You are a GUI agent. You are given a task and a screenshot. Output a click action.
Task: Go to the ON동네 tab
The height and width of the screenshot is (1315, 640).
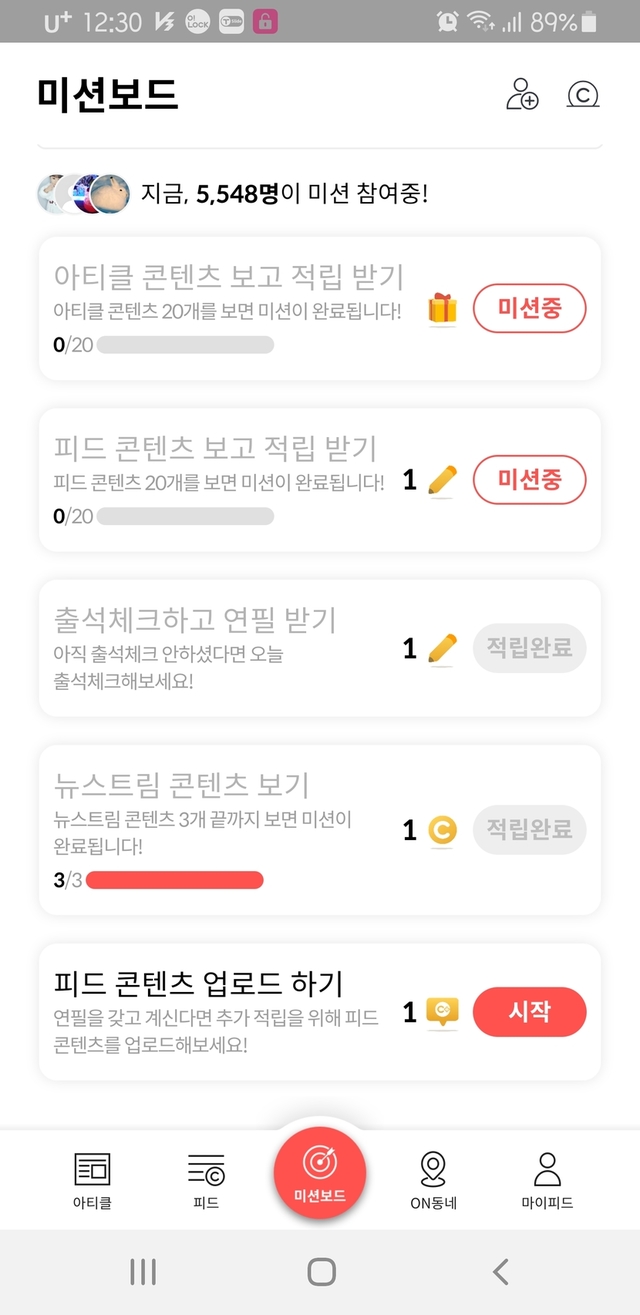433,1180
